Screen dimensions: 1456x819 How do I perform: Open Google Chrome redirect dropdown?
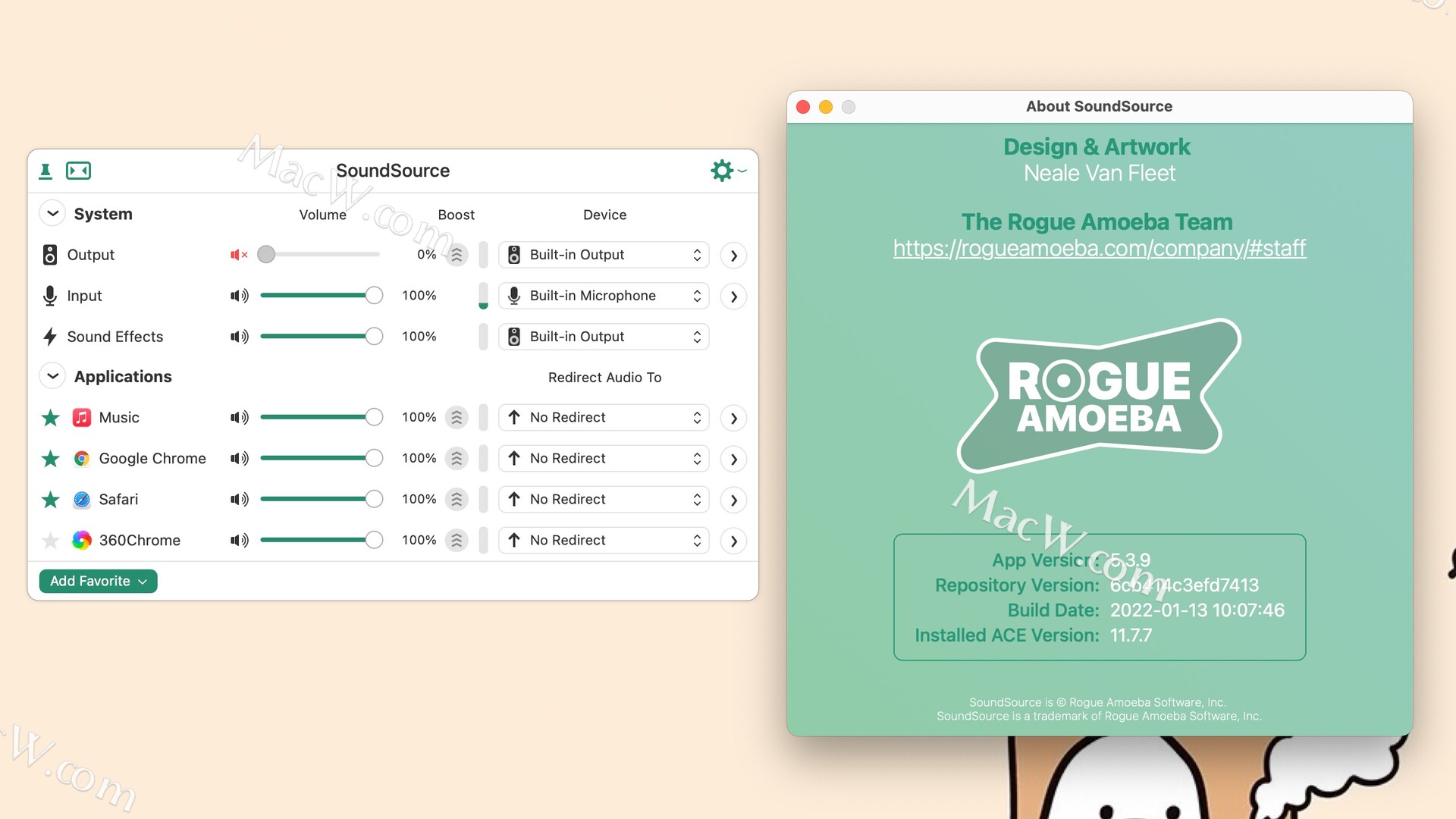pos(604,458)
